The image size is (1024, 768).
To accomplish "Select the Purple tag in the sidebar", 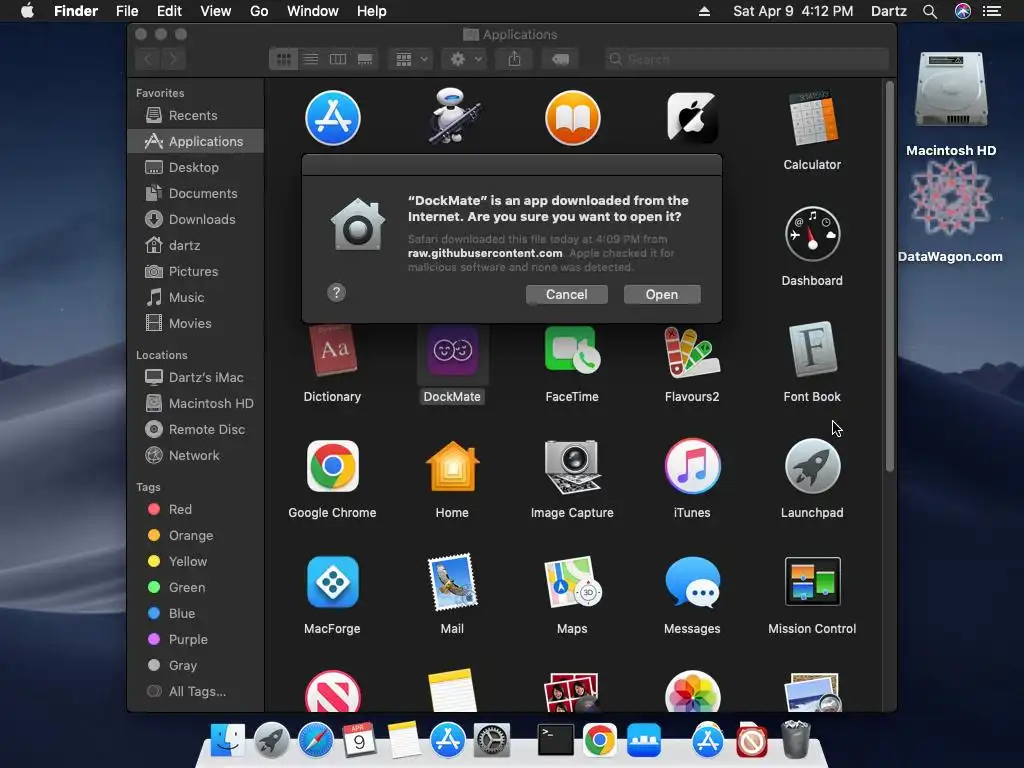I will [195, 640].
